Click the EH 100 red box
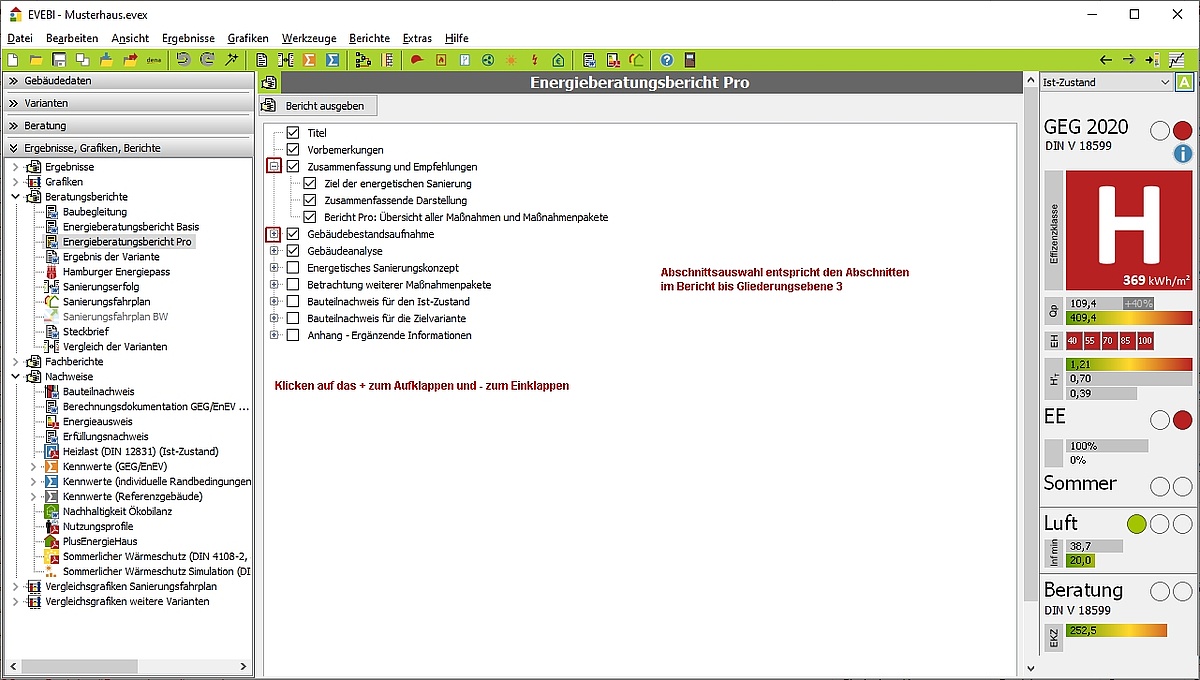Viewport: 1200px width, 680px height. (1145, 341)
